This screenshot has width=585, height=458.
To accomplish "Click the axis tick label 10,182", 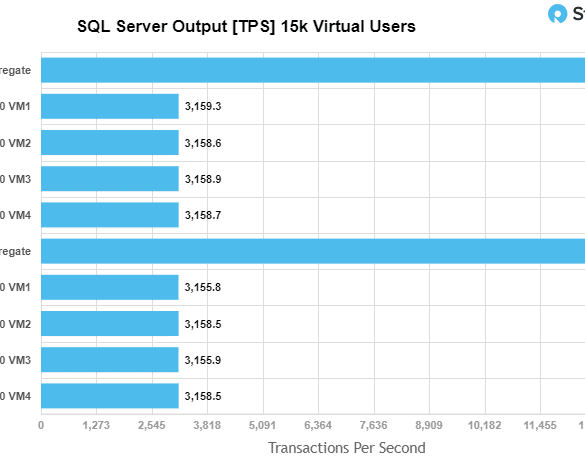I will [x=484, y=425].
